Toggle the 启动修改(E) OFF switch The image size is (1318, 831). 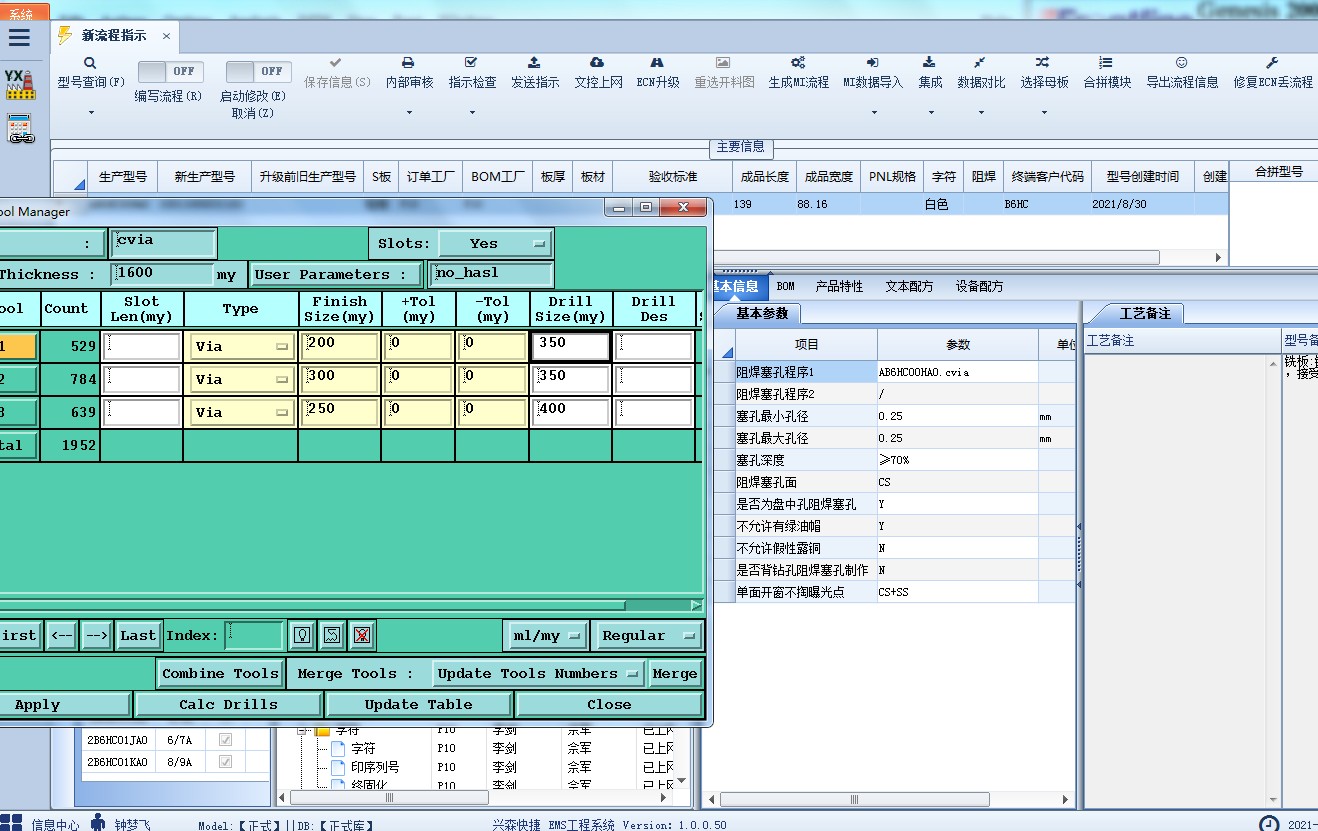tap(258, 72)
